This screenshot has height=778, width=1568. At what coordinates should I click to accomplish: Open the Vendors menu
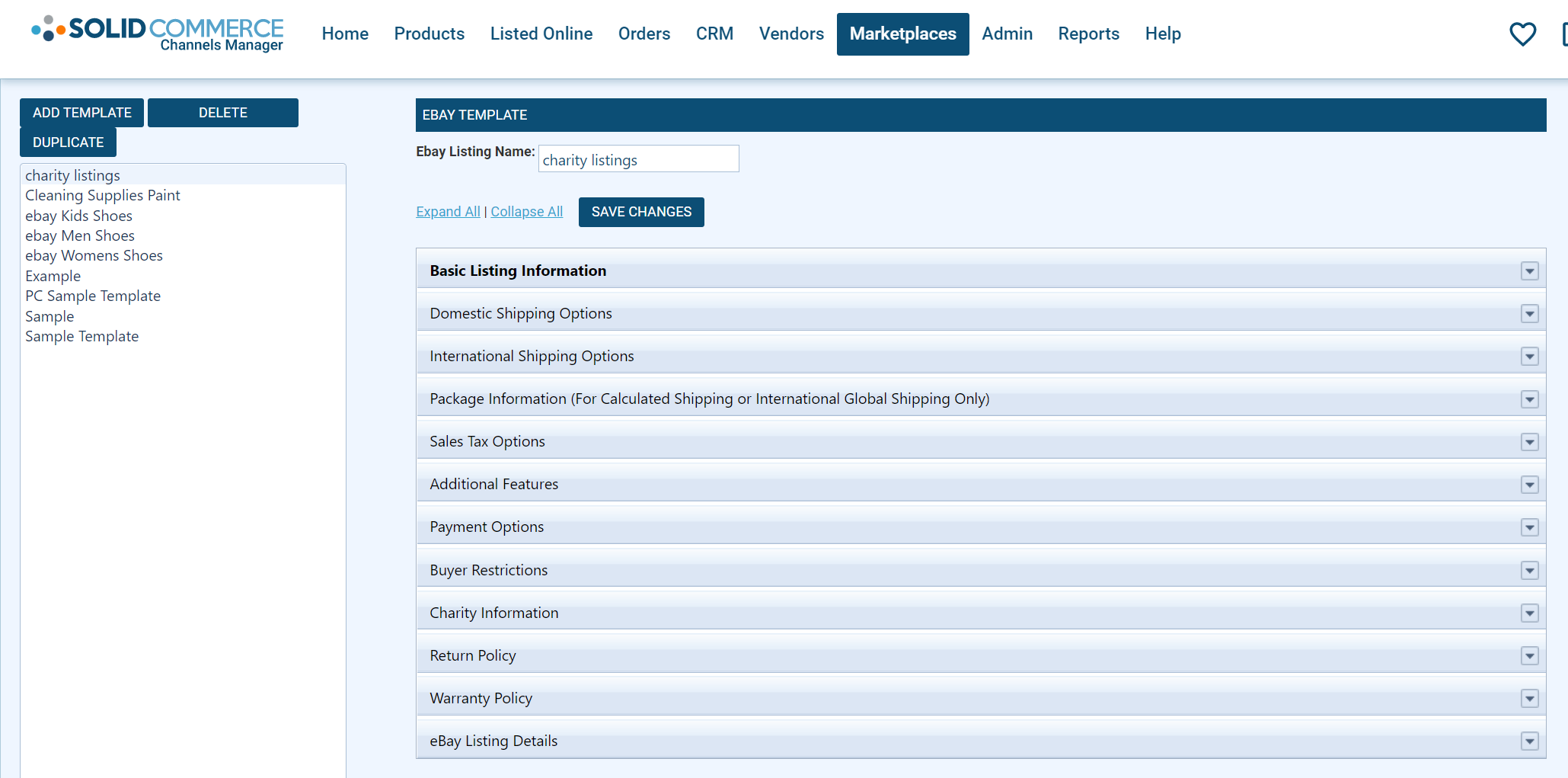(x=791, y=34)
